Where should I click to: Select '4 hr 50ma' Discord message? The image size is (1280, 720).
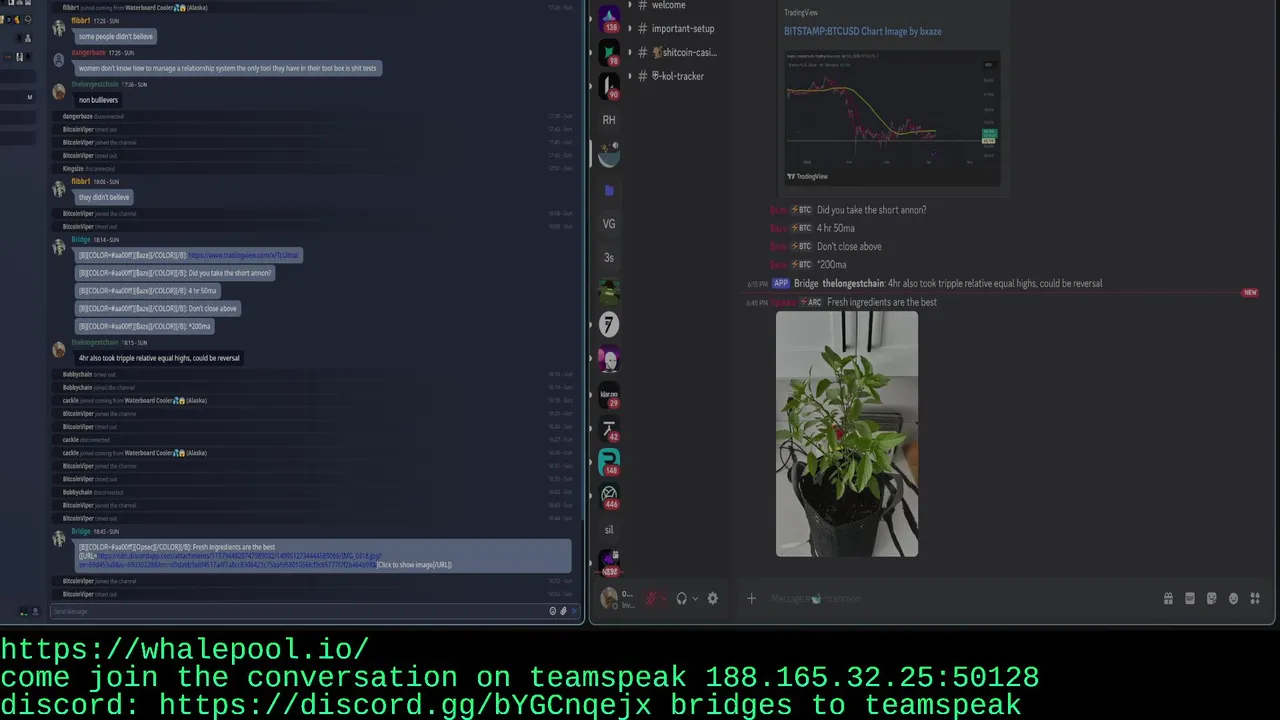click(x=836, y=228)
